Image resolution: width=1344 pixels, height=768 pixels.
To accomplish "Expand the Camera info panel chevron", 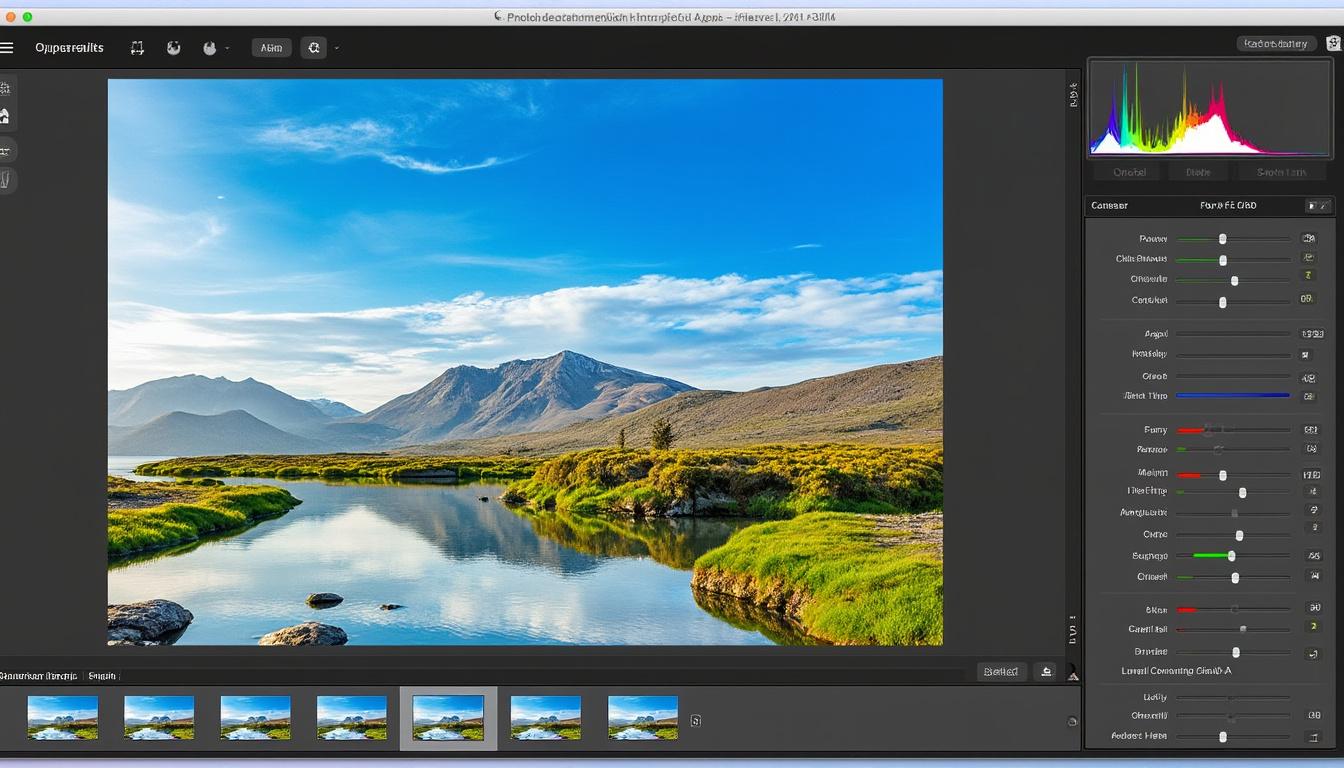I will [x=1319, y=205].
